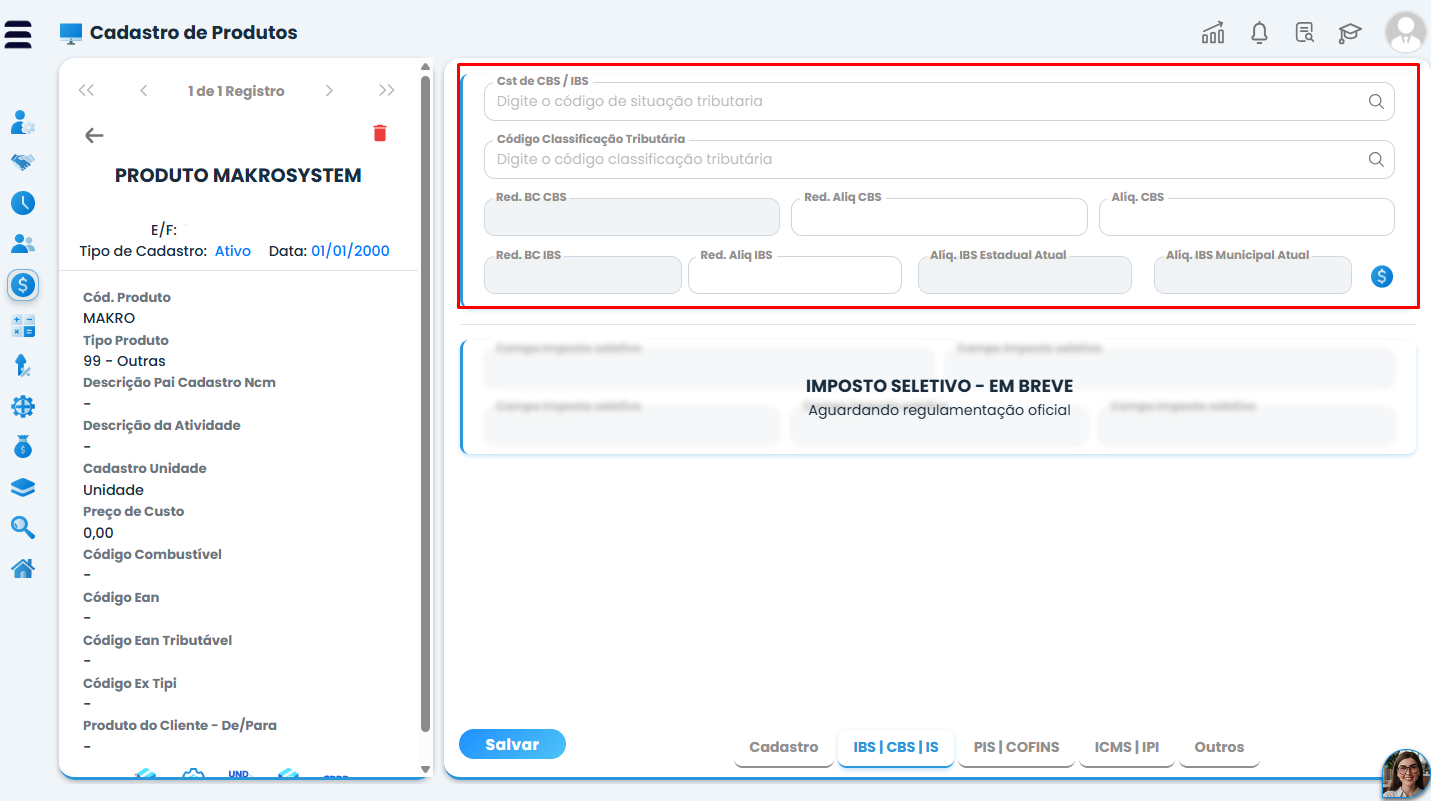Go to previous record chevron
This screenshot has width=1431, height=801.
click(x=144, y=91)
